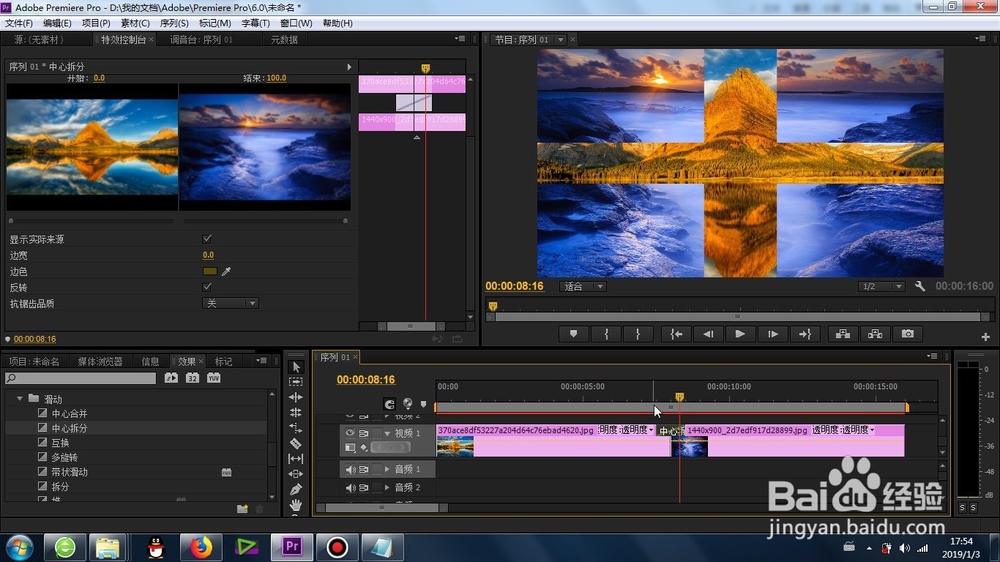This screenshot has height=562, width=1000.
Task: Click 32-bit effects filter icon
Action: point(192,378)
